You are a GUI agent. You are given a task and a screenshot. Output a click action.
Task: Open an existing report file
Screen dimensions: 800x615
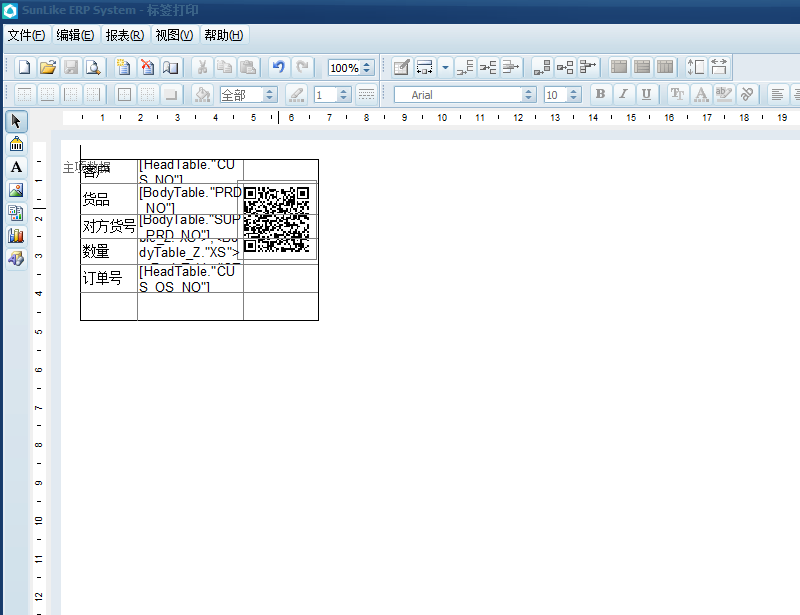click(47, 67)
